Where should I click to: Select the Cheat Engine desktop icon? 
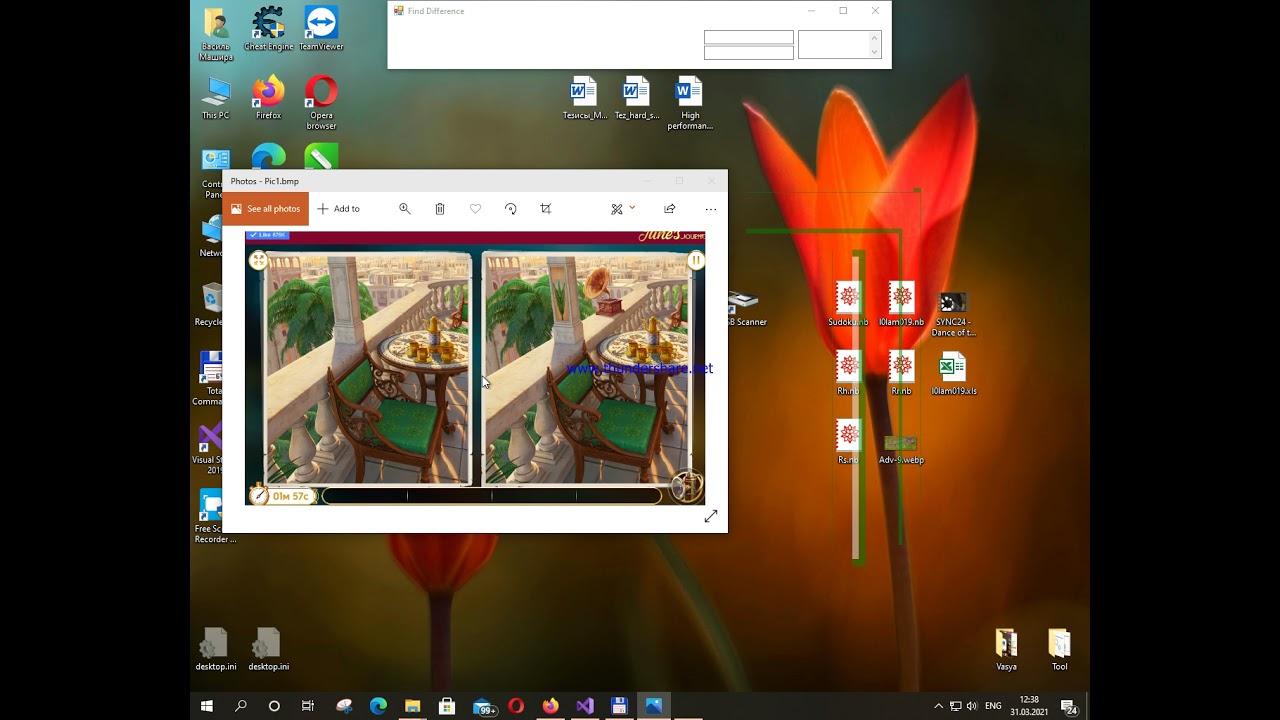[268, 29]
